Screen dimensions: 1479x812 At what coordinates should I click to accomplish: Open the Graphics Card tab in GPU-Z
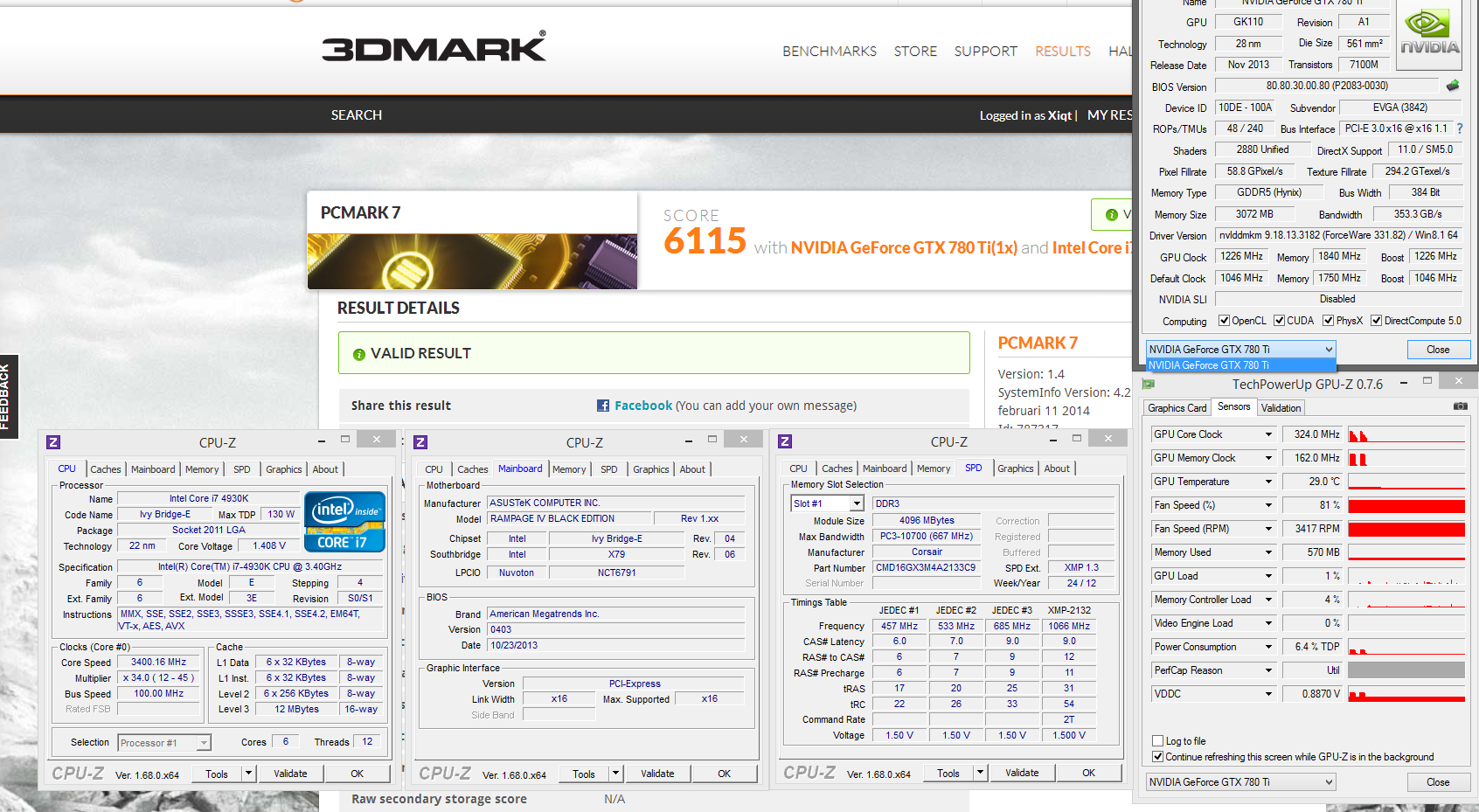[x=1177, y=408]
